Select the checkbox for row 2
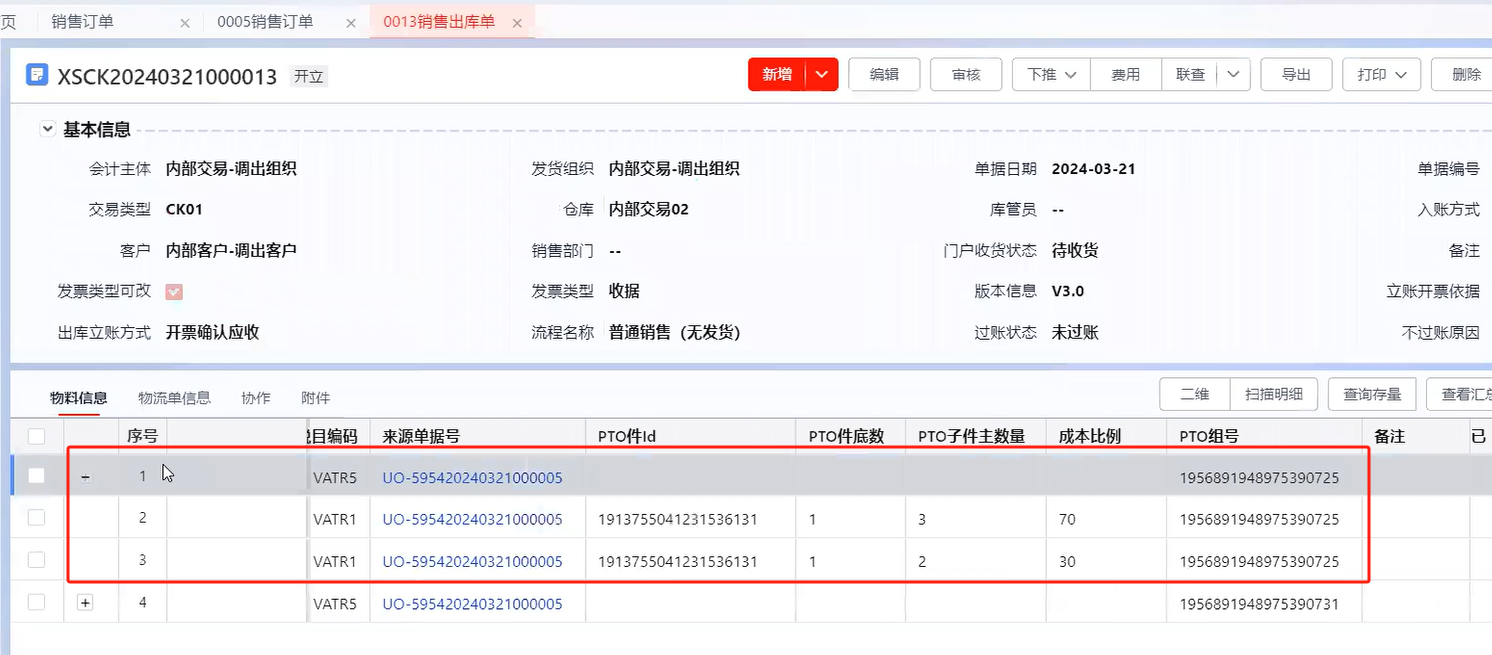This screenshot has height=655, width=1492. click(37, 518)
